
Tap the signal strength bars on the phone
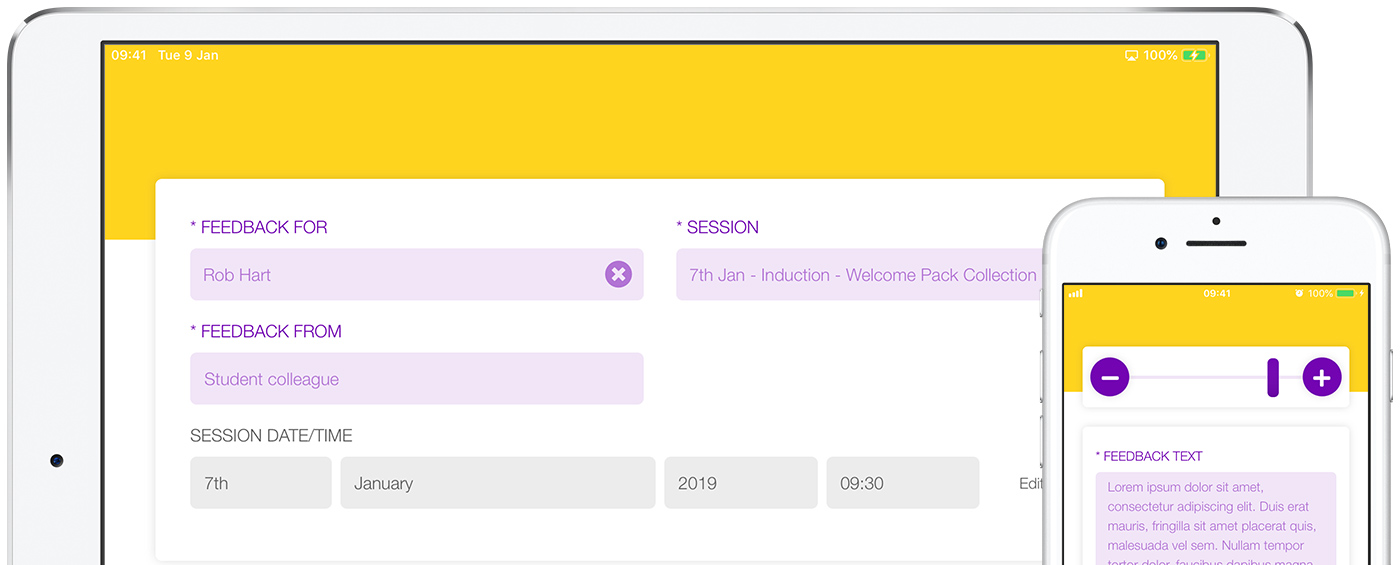1076,294
